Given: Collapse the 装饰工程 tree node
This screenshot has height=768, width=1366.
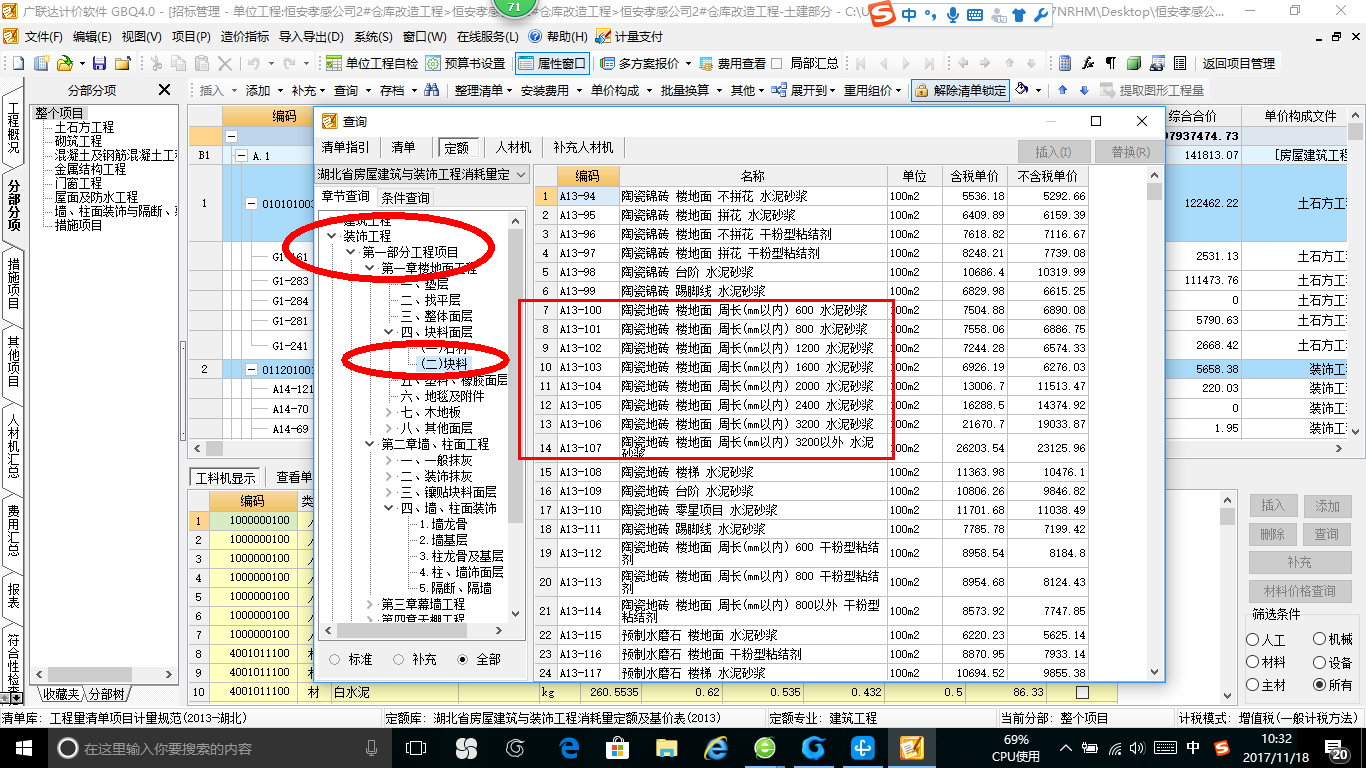Looking at the screenshot, I should [332, 236].
